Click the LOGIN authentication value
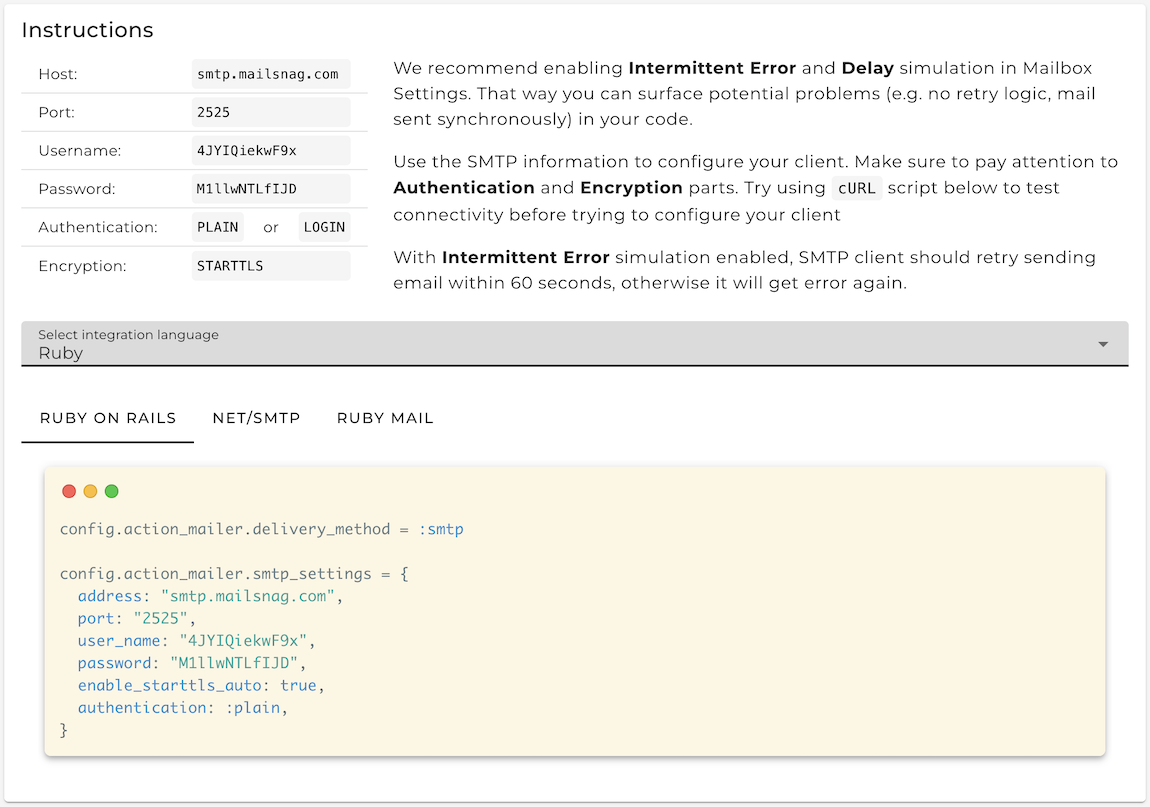 324,227
